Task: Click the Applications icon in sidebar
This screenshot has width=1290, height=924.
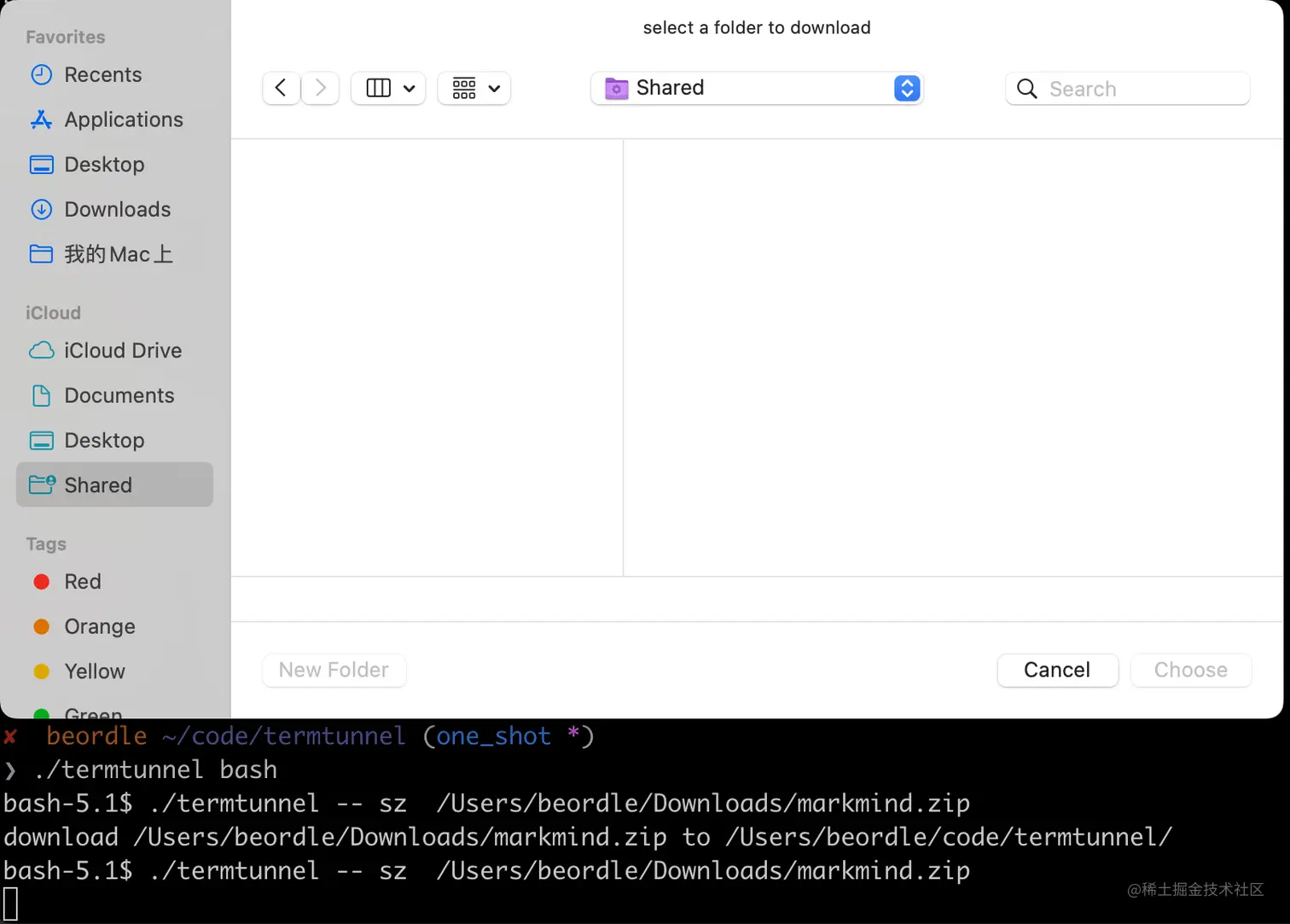Action: [41, 119]
